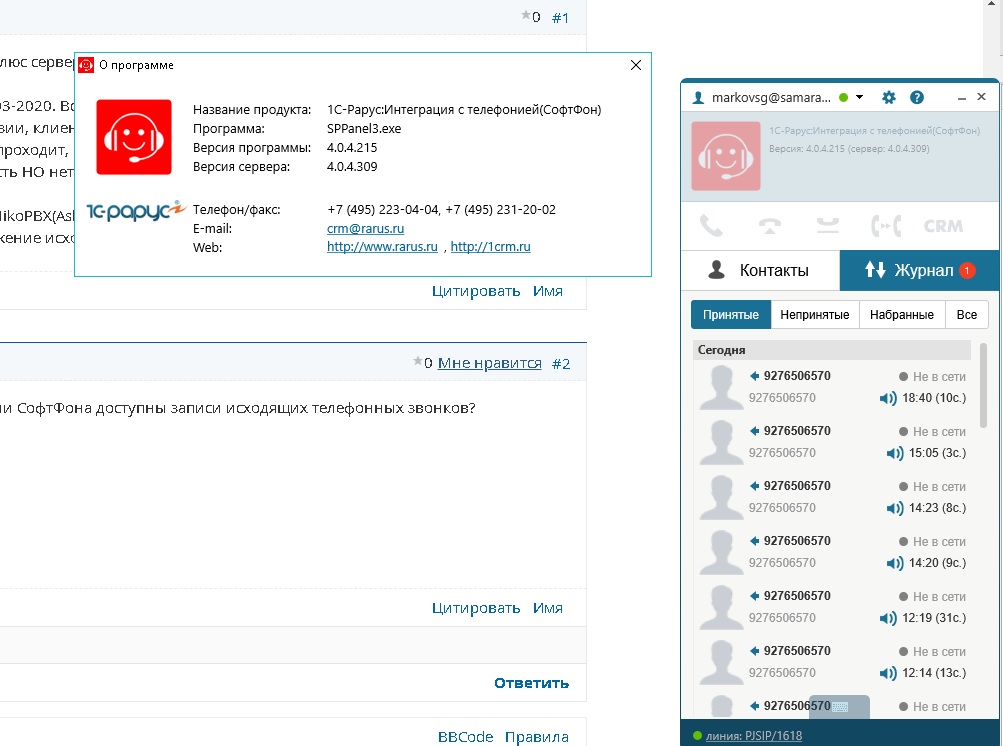
Task: Click Имя link under post #2
Action: pyautogui.click(x=548, y=608)
